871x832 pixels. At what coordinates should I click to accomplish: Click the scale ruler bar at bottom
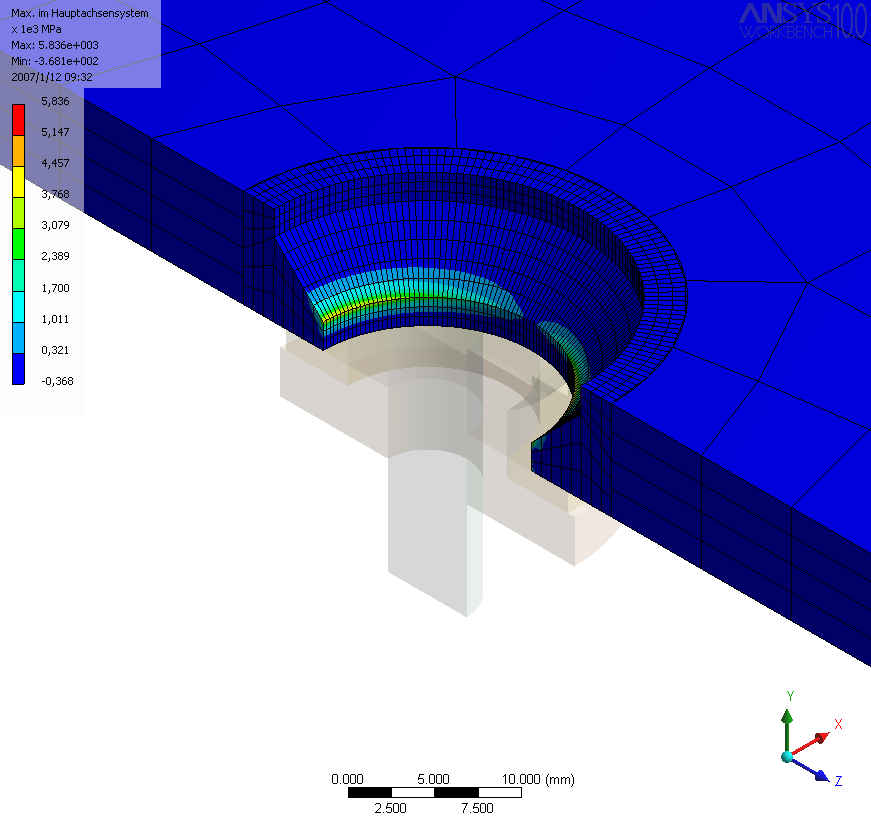tap(435, 793)
